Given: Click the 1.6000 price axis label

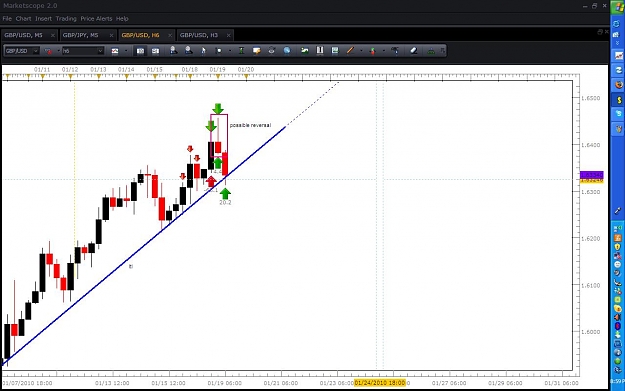Looking at the screenshot, I should 590,332.
